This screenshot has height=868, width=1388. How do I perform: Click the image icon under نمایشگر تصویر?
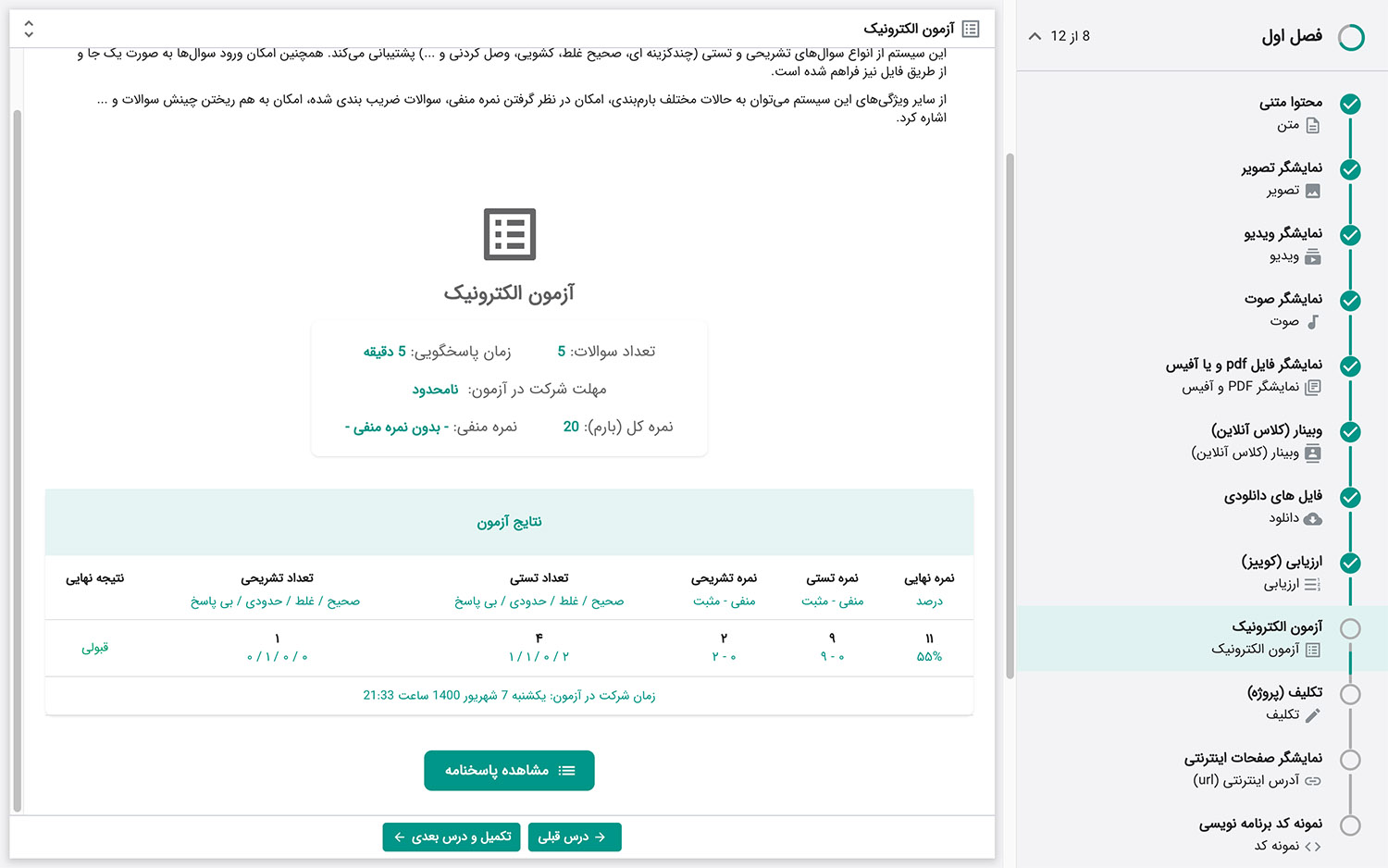pyautogui.click(x=1312, y=192)
